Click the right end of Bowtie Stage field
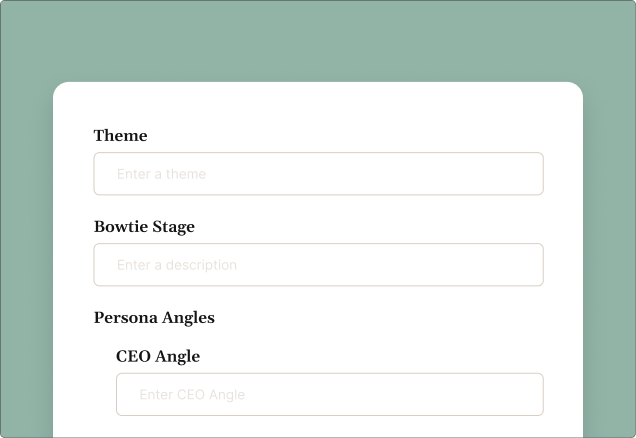This screenshot has height=438, width=636. pos(525,265)
